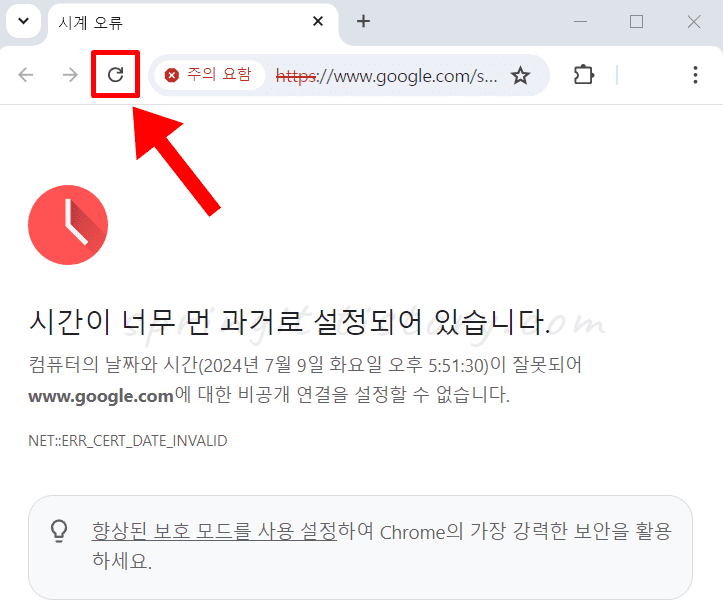Click the heading 시간이 너무 먼 과거로 설정되어 있습니다

[x=290, y=321]
